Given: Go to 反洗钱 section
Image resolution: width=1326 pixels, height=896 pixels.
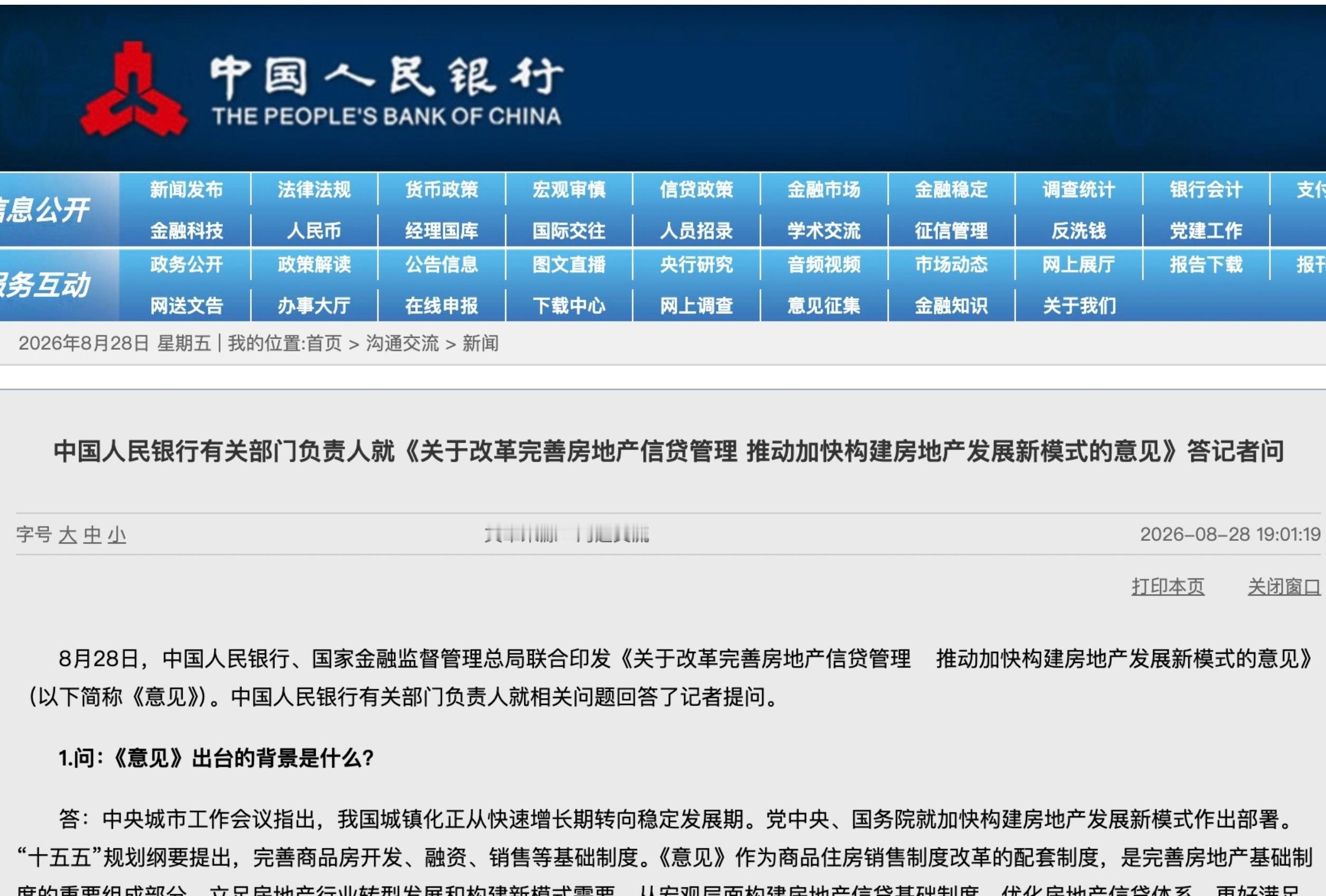Looking at the screenshot, I should pyautogui.click(x=1079, y=231).
